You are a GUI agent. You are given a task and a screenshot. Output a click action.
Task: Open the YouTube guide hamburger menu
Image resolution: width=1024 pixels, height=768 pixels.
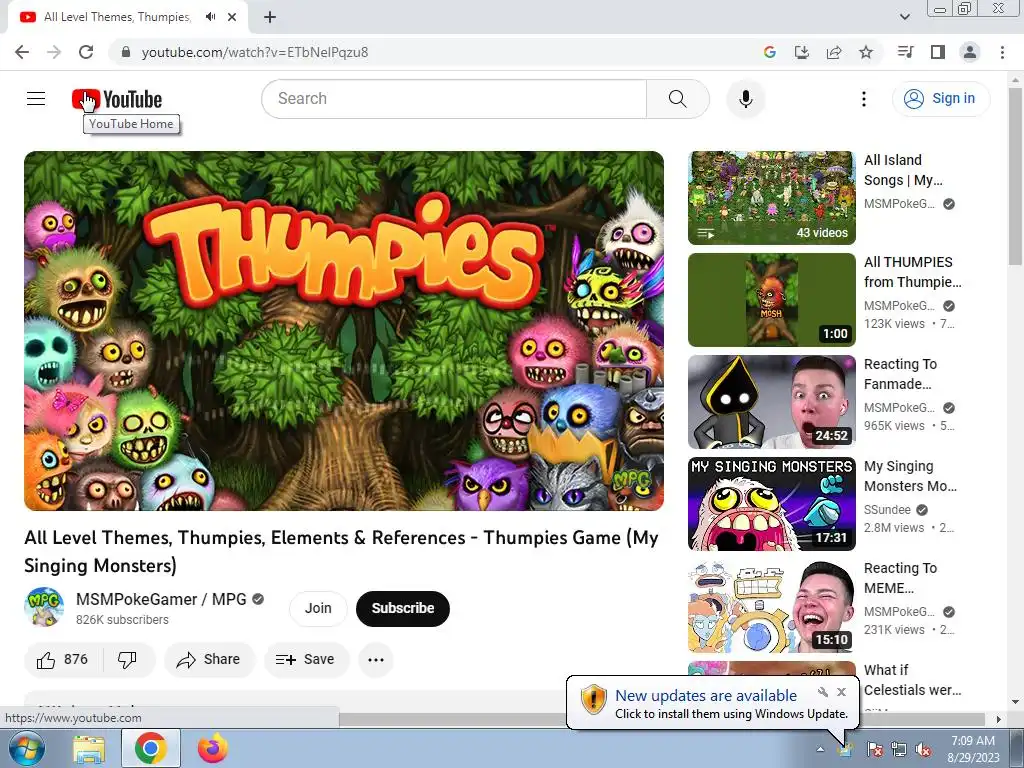tap(36, 99)
